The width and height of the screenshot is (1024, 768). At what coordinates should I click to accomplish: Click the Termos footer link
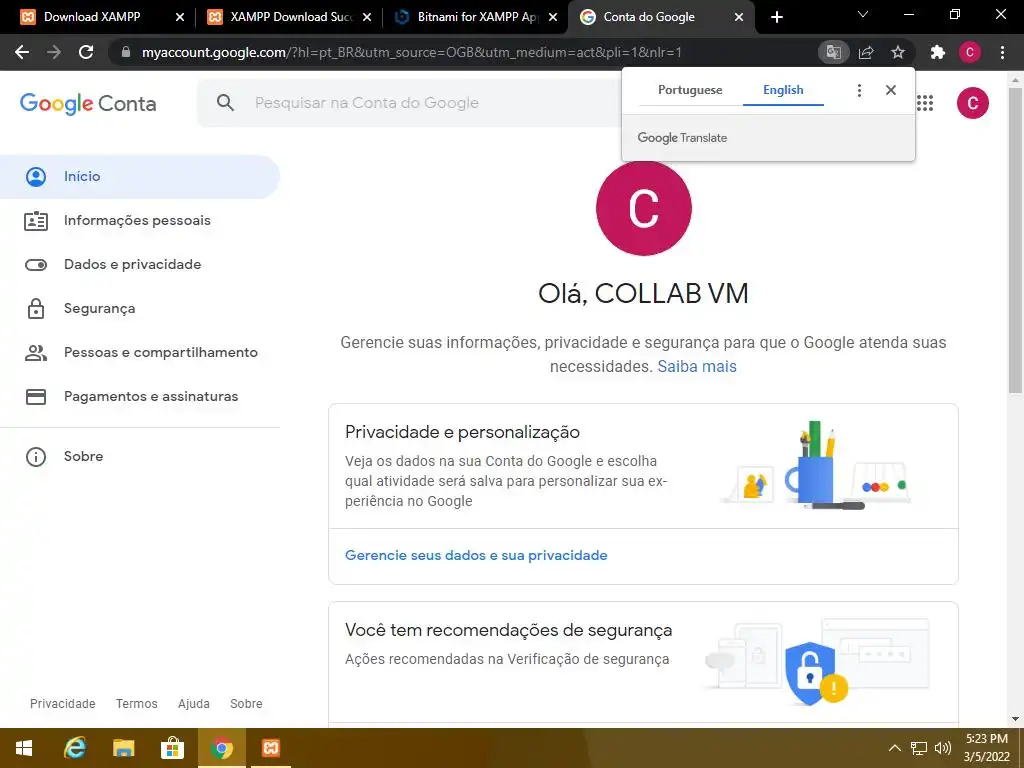click(136, 703)
